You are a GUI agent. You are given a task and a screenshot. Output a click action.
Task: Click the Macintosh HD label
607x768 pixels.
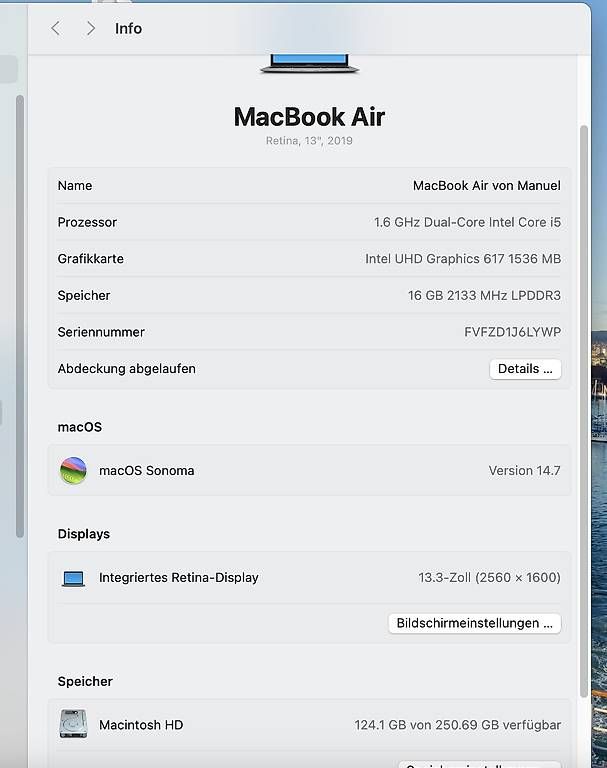pyautogui.click(x=141, y=725)
